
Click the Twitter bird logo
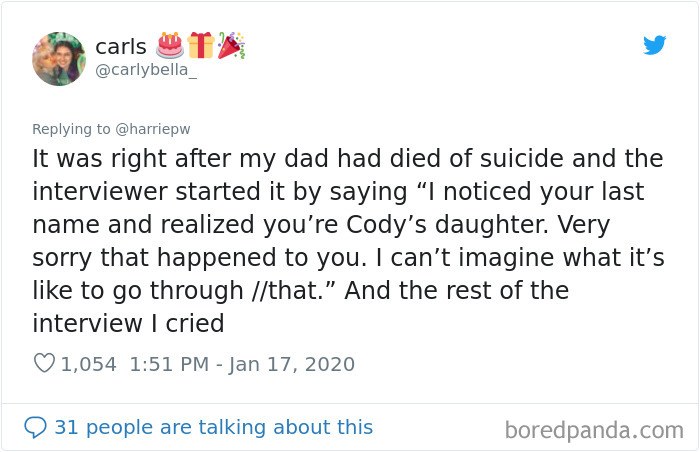(654, 46)
